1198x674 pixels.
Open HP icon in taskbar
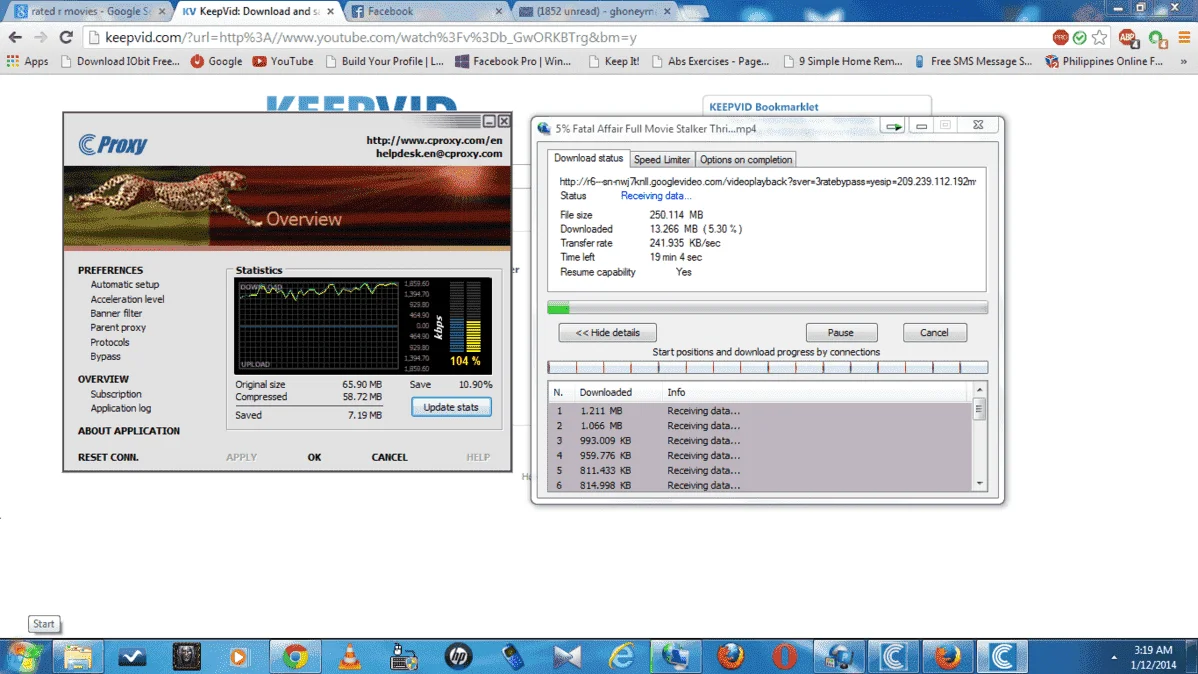tap(458, 656)
